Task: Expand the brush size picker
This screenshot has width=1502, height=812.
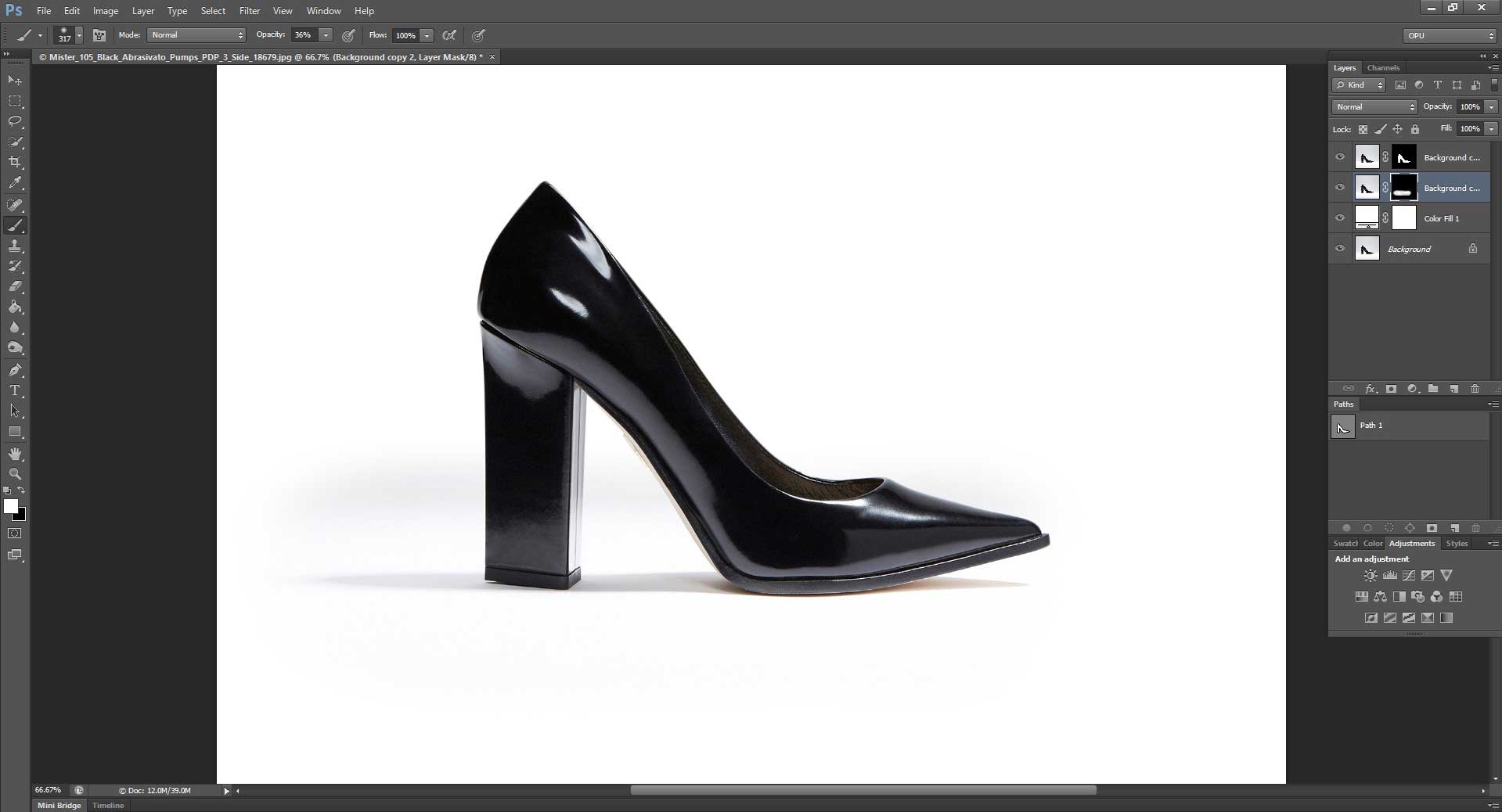Action: point(79,35)
